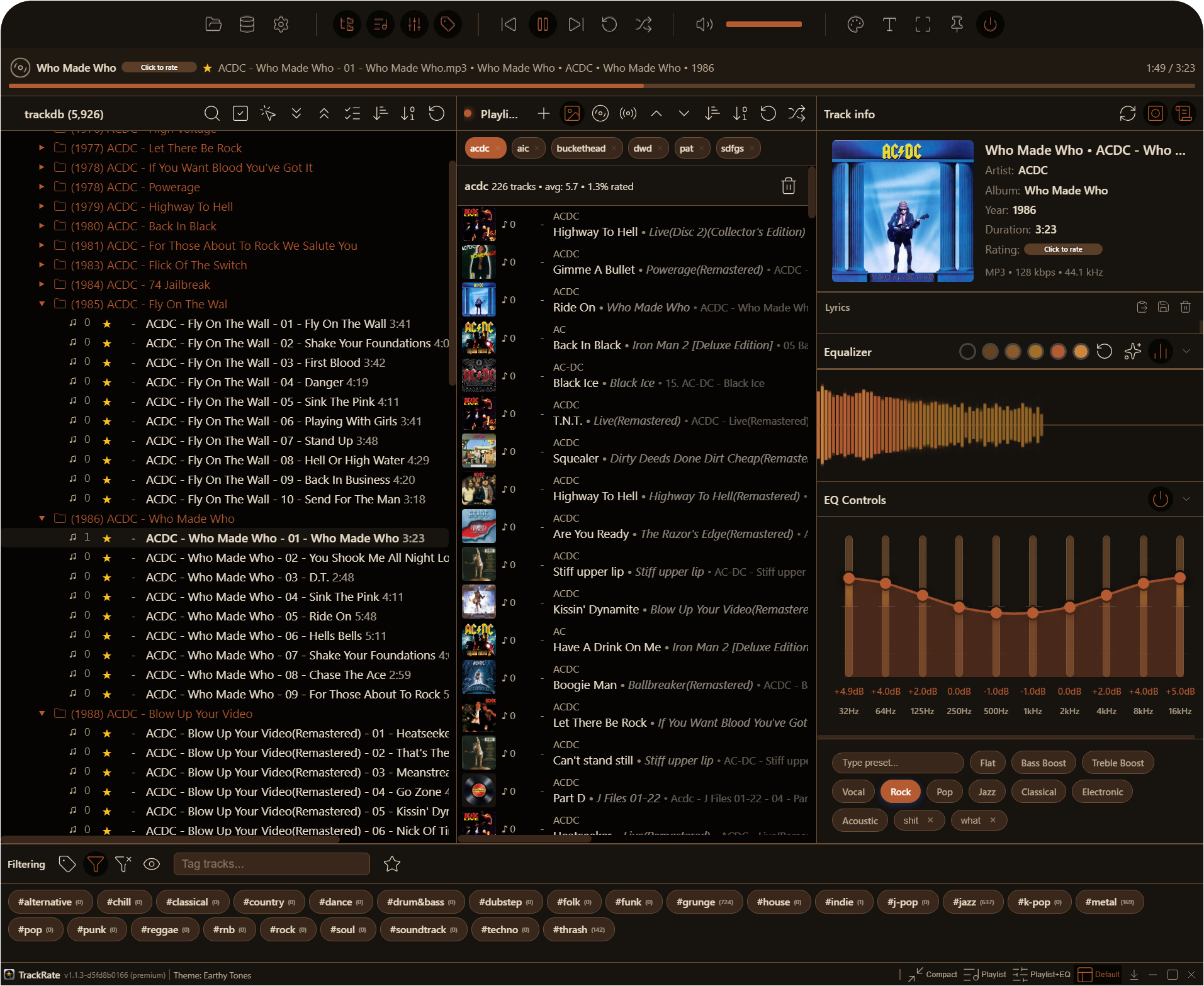Apply the Bass Boost EQ preset
This screenshot has width=1204, height=986.
pyautogui.click(x=1042, y=762)
